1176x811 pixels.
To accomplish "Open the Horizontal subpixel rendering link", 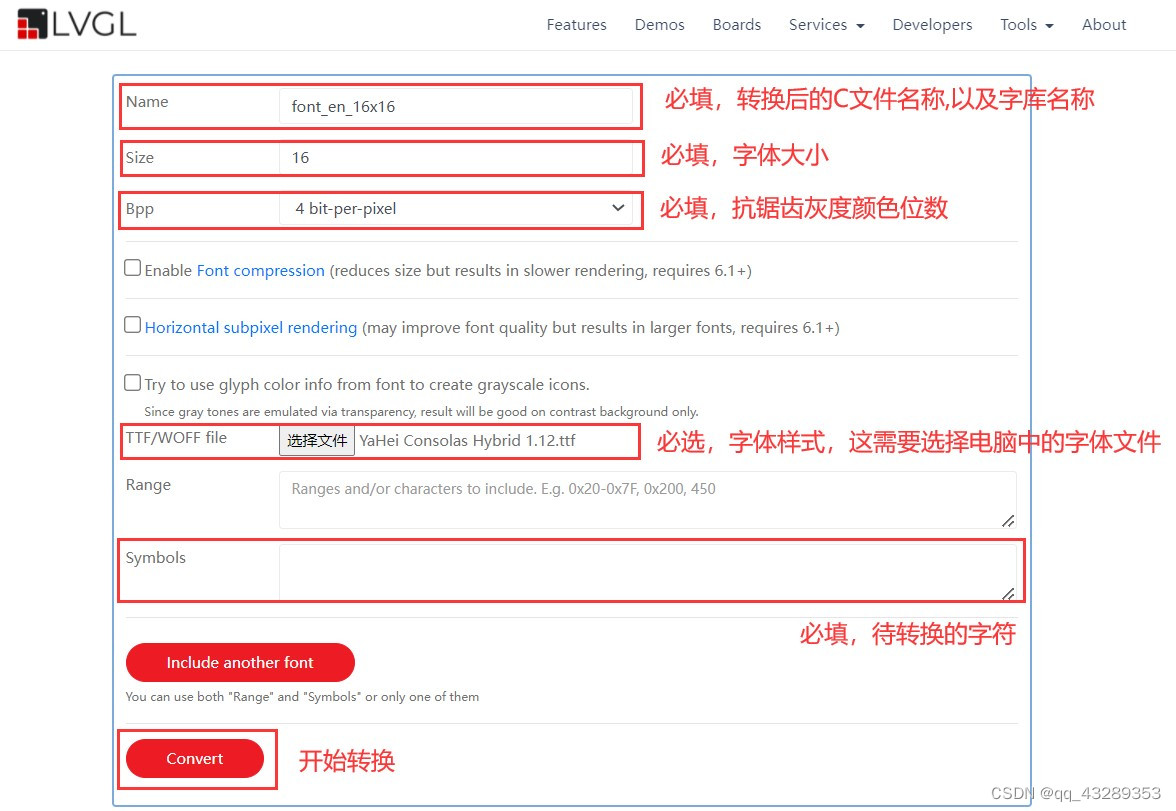I will click(250, 328).
